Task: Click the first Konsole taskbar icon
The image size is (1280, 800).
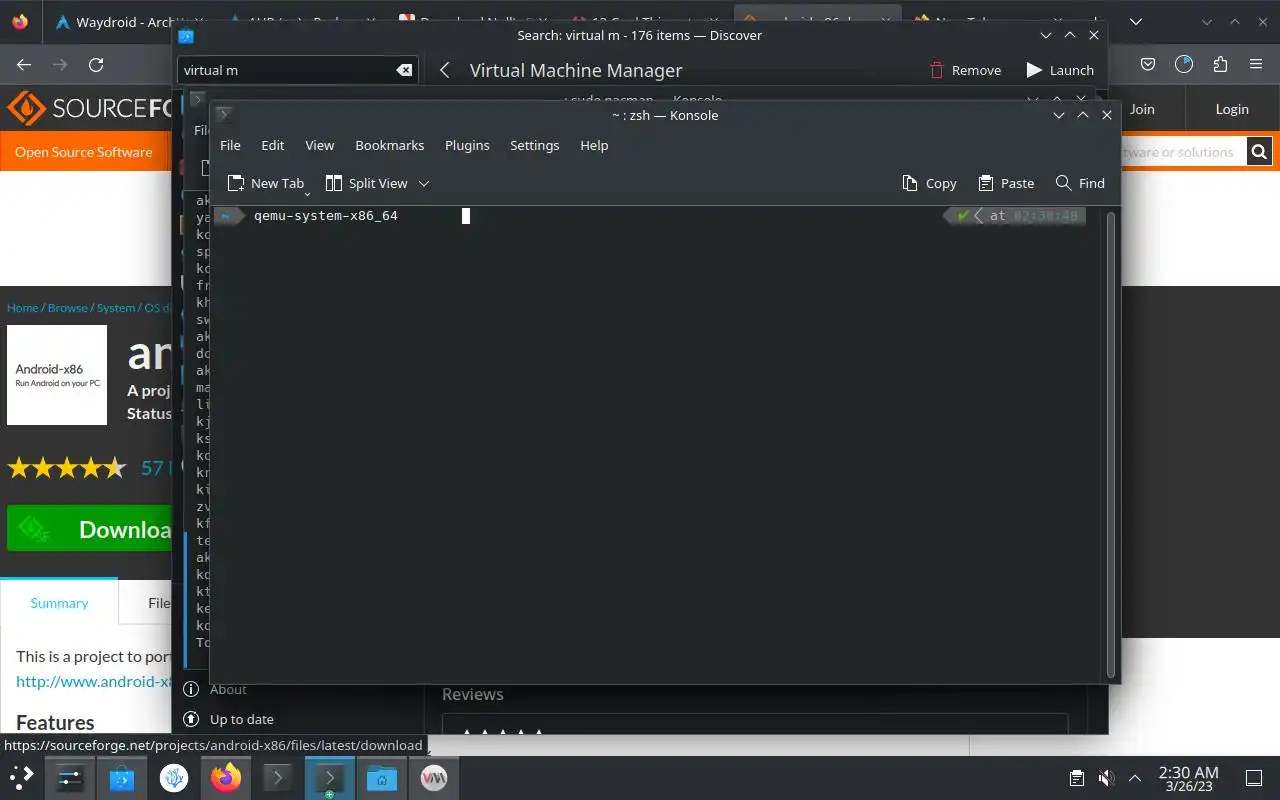Action: (277, 777)
